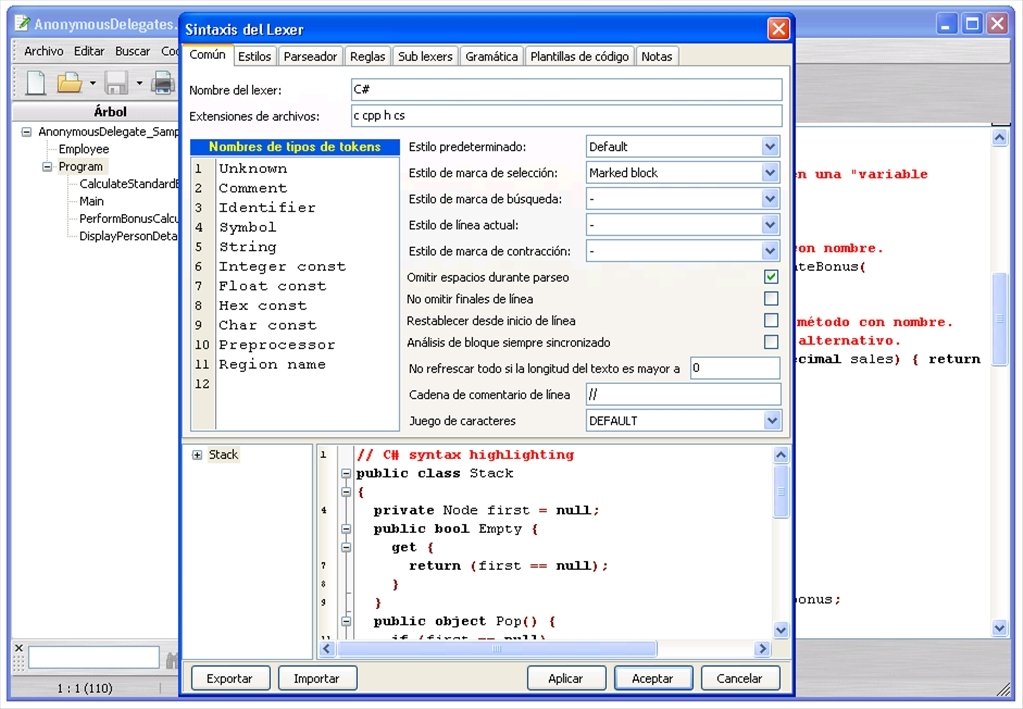Image resolution: width=1023 pixels, height=709 pixels.
Task: Click the New file icon in main toolbar
Action: 36,83
